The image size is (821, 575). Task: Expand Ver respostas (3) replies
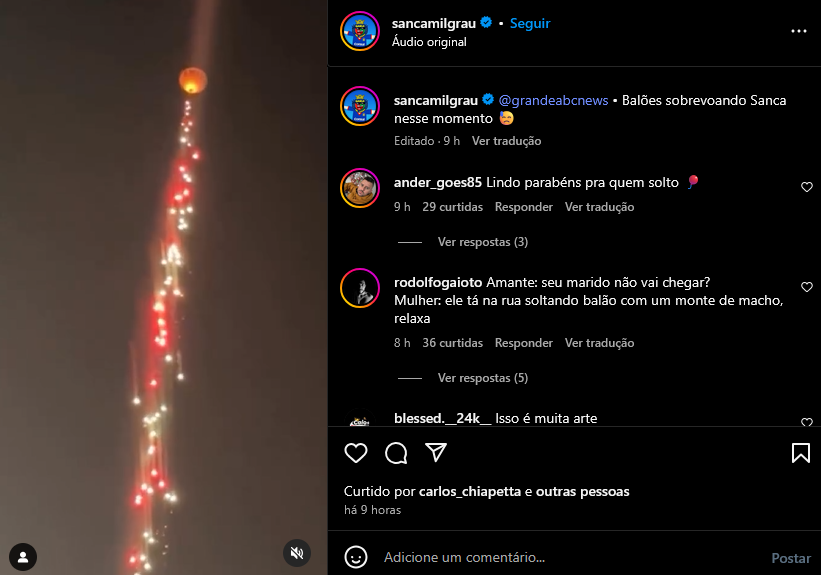coord(483,242)
